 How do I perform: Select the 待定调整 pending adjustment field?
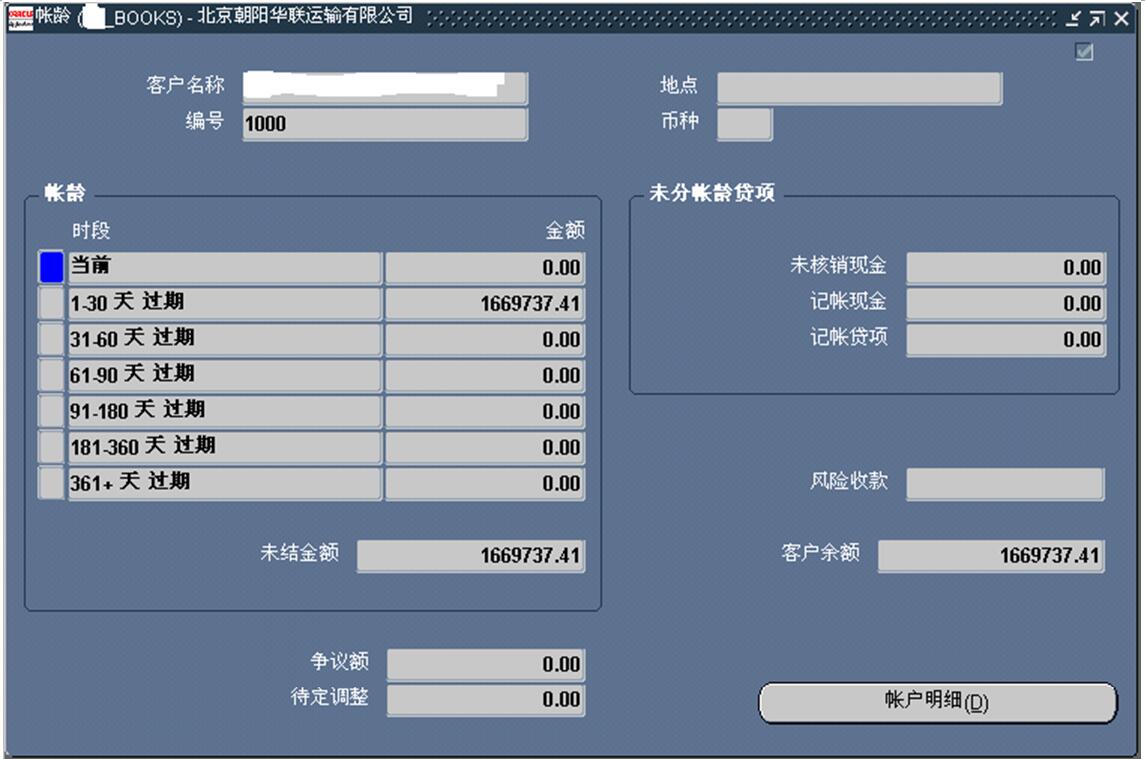tap(485, 700)
